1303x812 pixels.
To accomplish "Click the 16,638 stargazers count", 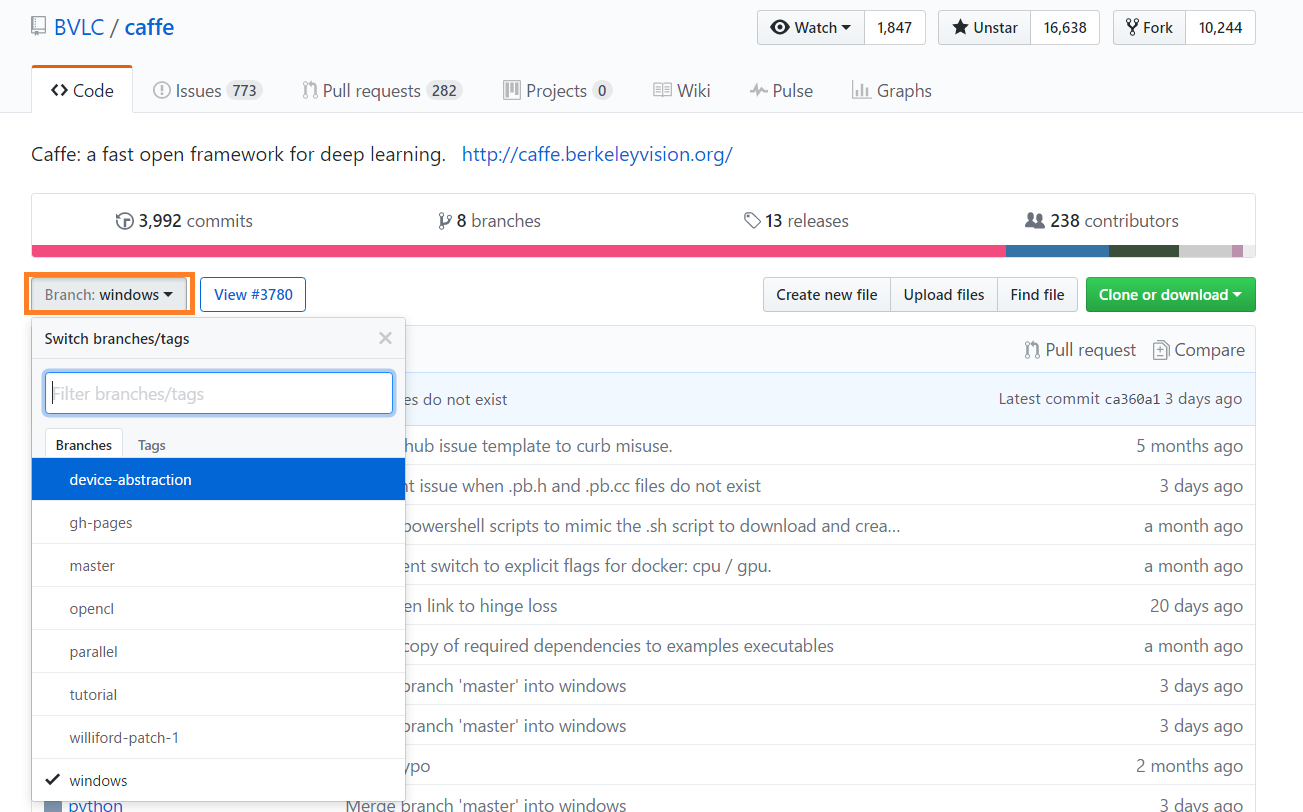I will (x=1065, y=28).
